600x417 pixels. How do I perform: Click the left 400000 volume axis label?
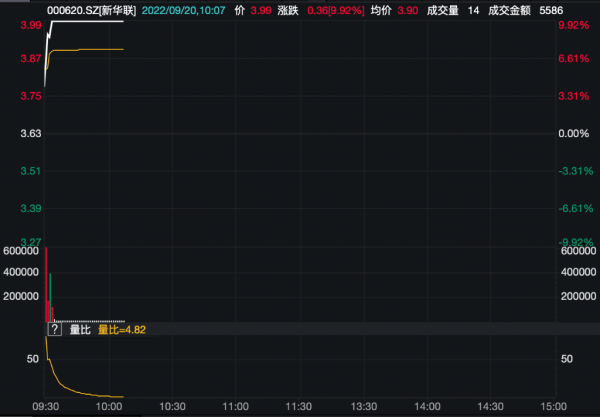(x=21, y=272)
